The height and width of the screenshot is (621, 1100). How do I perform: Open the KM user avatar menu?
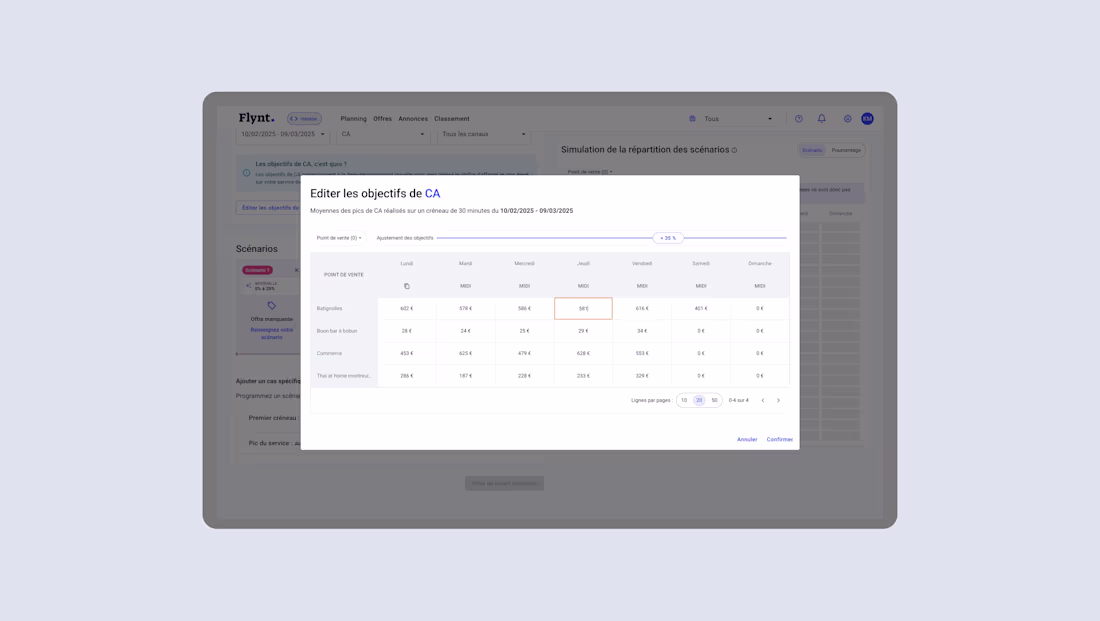868,118
